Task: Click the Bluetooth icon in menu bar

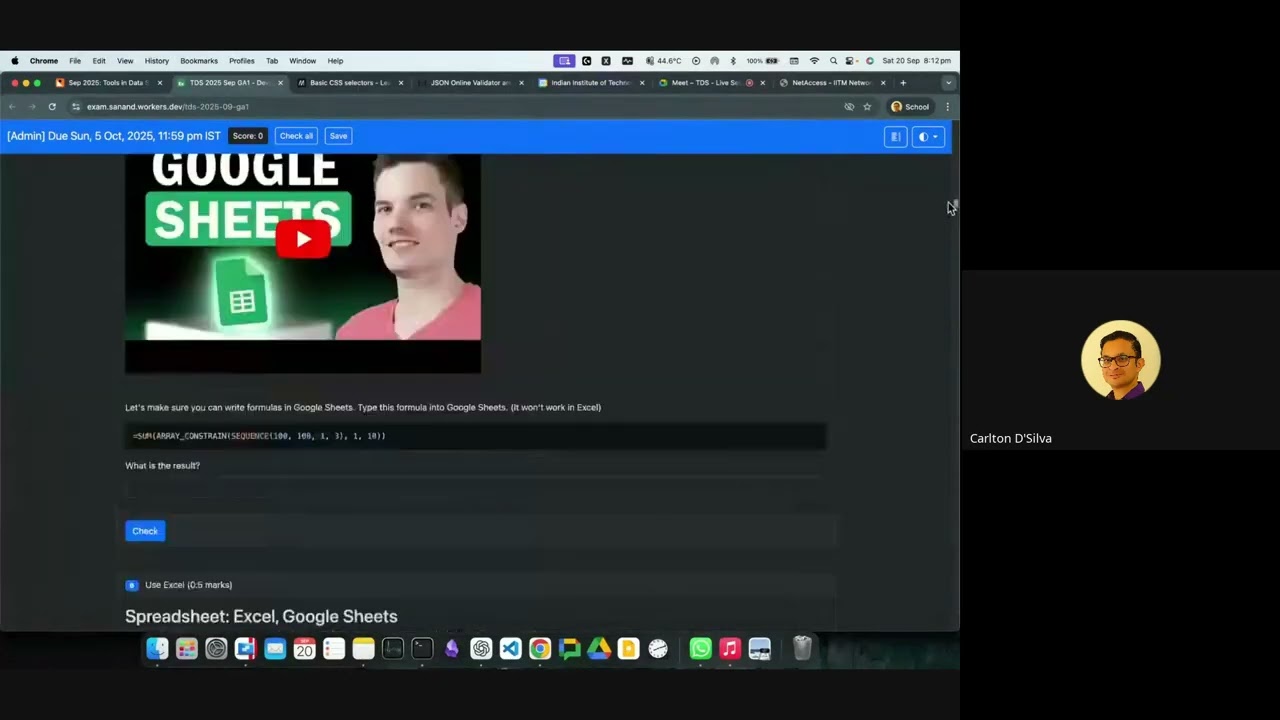Action: [732, 61]
